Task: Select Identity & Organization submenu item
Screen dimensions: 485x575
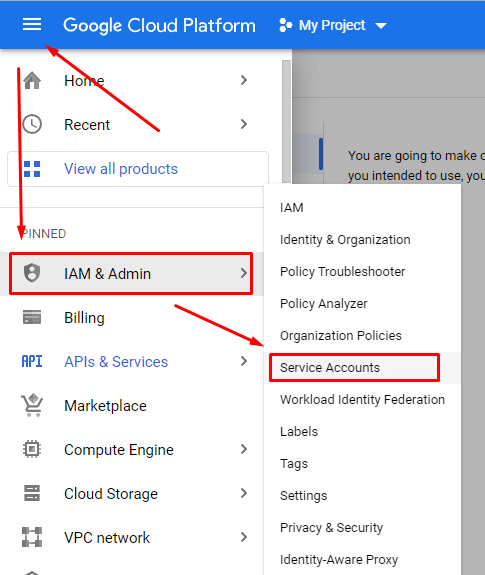Action: click(362, 239)
